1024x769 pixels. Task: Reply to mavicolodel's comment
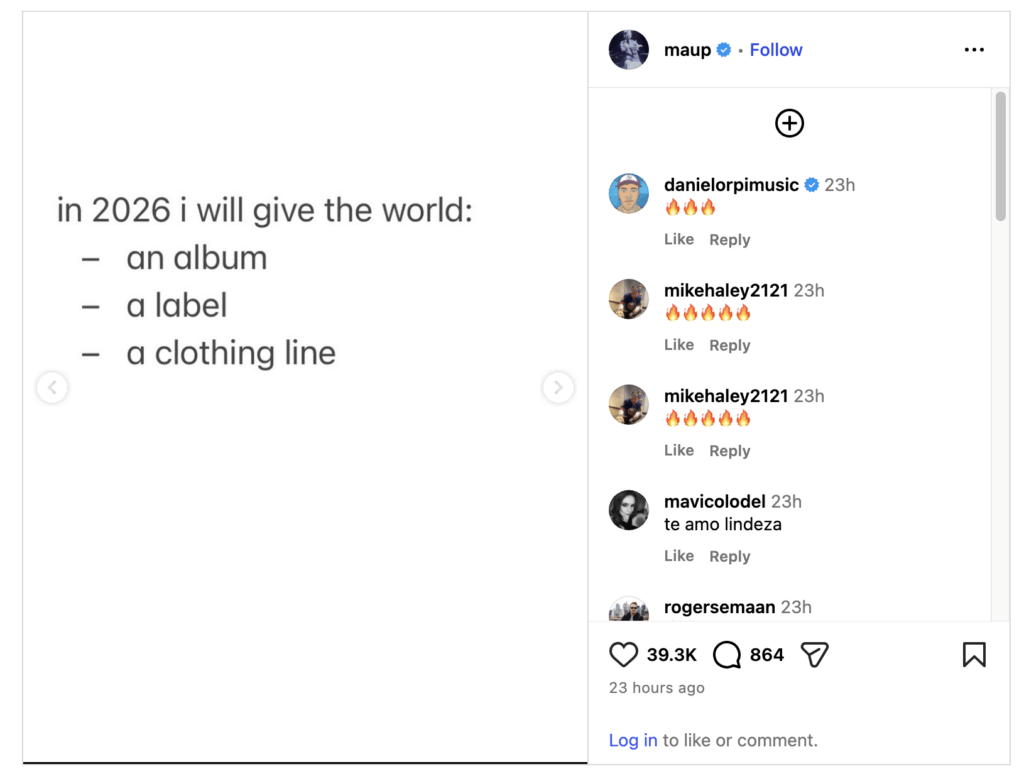(730, 556)
